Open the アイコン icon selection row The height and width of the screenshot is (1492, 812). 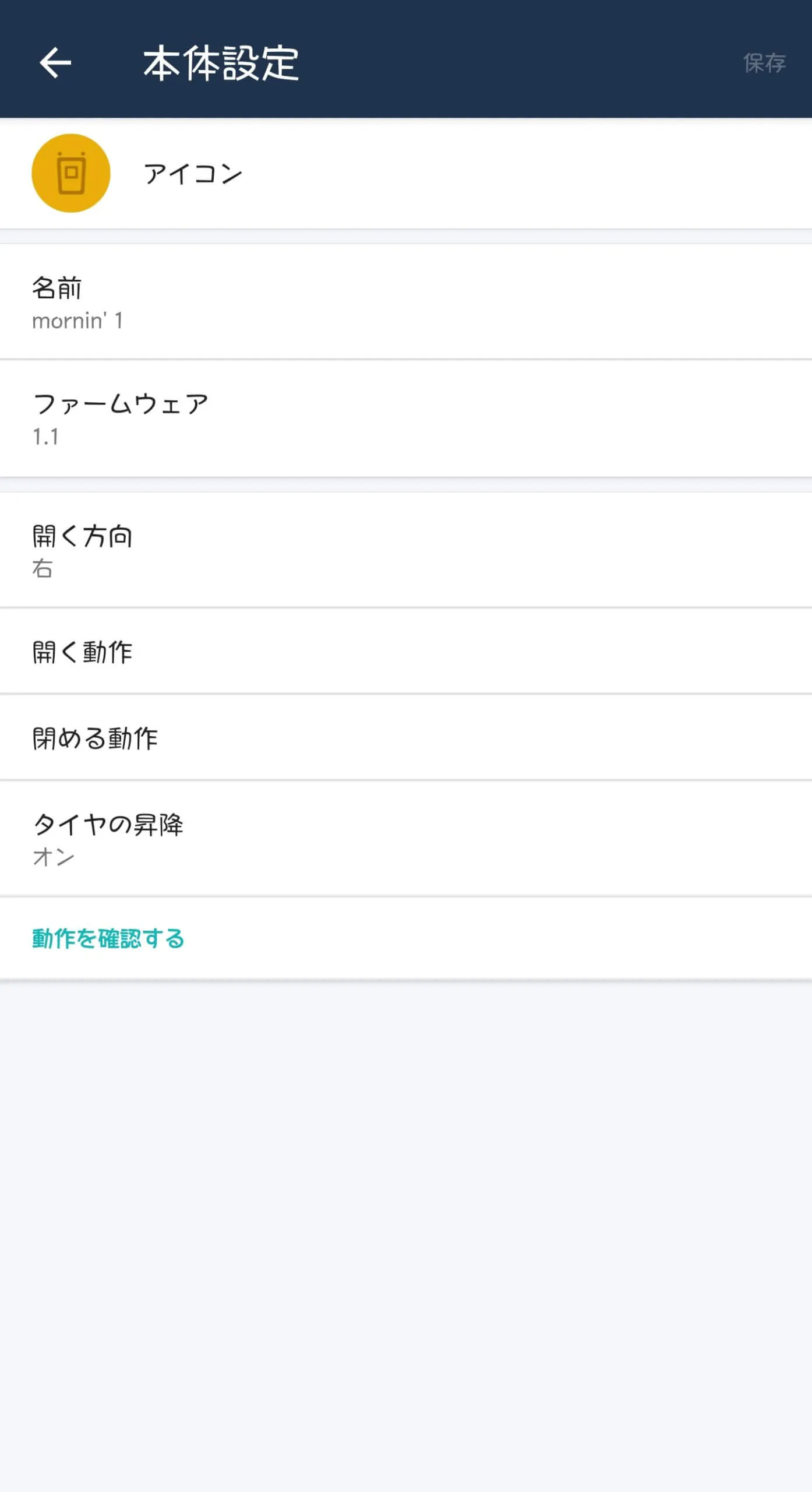[x=406, y=173]
